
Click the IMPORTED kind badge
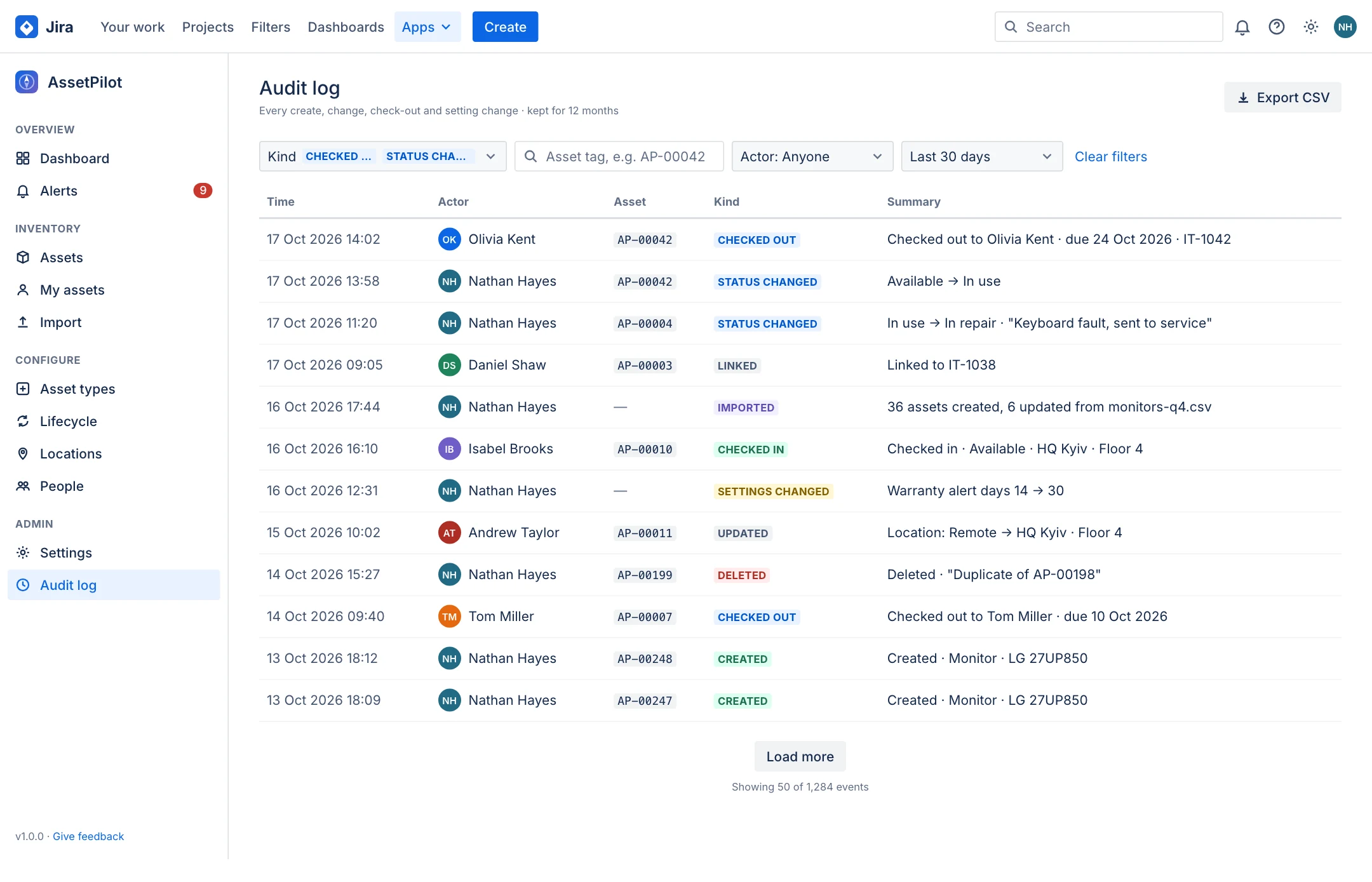(746, 408)
